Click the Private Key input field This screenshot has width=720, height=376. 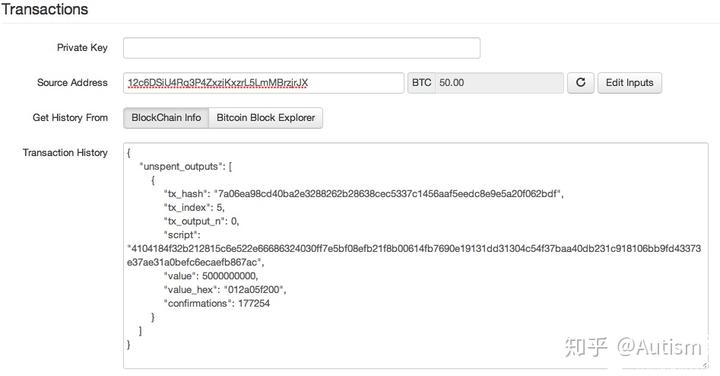302,48
